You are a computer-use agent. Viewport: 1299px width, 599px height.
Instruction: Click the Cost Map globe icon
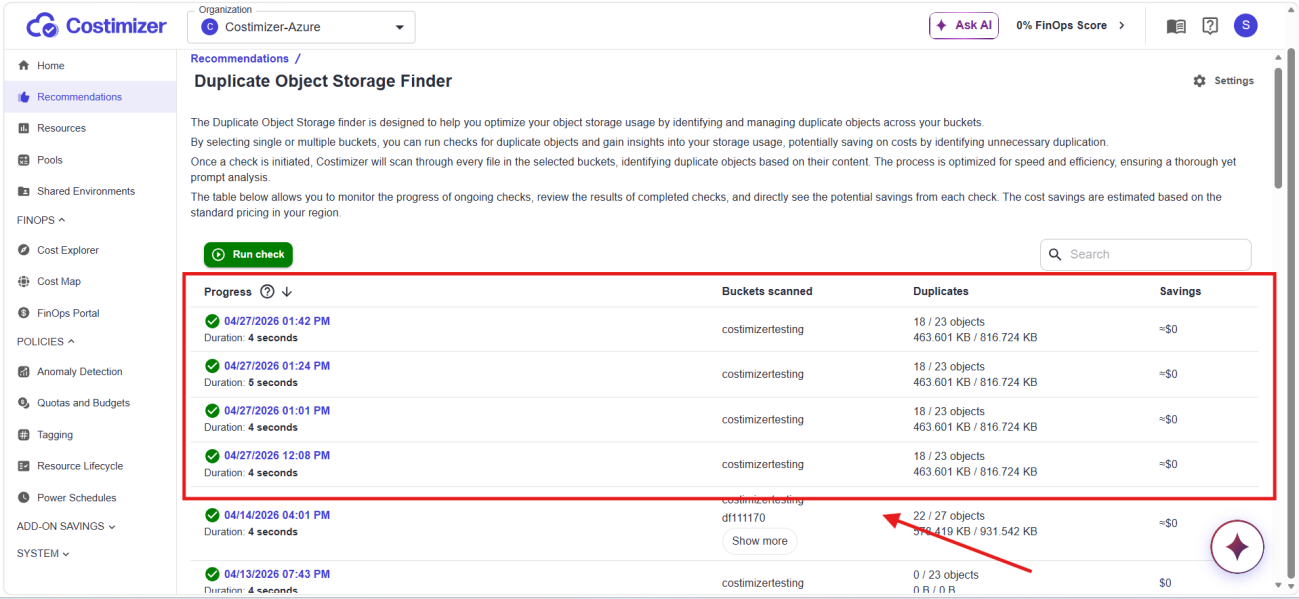[x=24, y=282]
